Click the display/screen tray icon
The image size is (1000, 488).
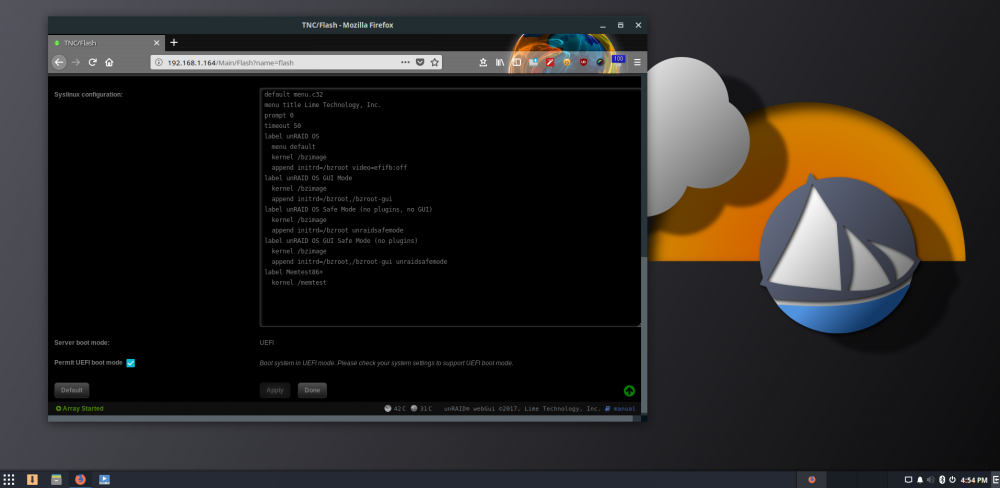pyautogui.click(x=909, y=479)
